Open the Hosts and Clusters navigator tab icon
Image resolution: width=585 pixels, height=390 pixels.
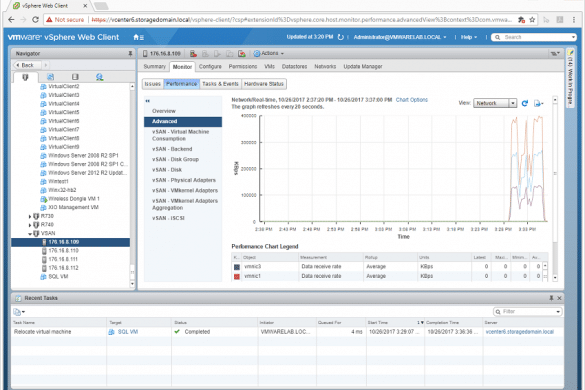click(x=25, y=77)
